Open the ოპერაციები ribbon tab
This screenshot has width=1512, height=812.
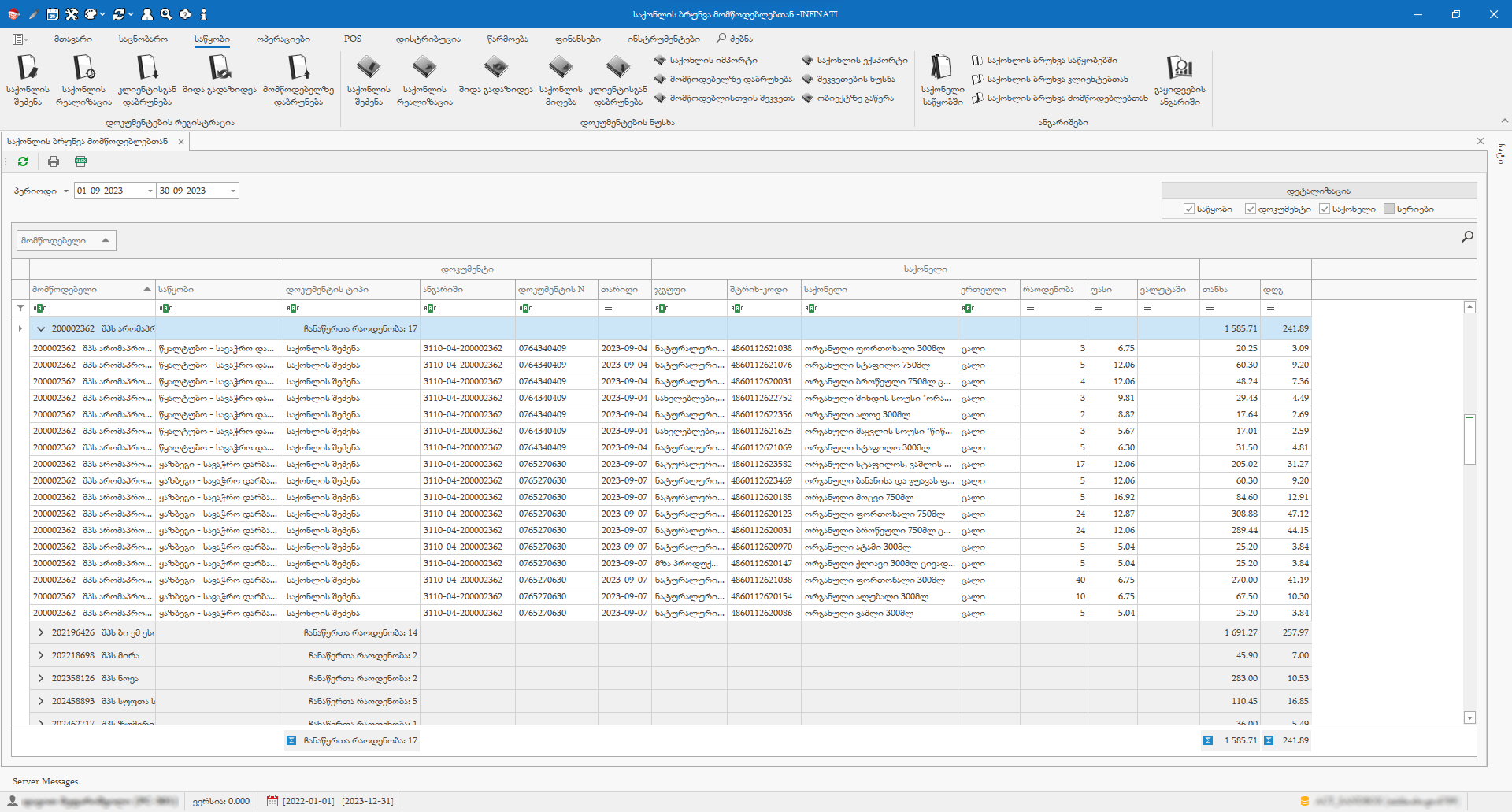click(283, 39)
